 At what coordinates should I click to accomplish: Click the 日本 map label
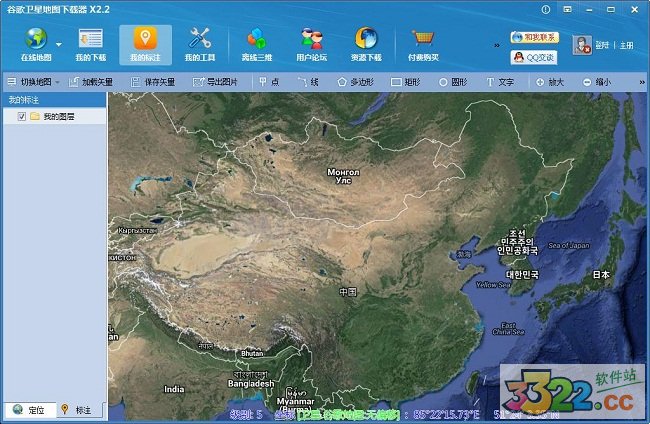(601, 274)
